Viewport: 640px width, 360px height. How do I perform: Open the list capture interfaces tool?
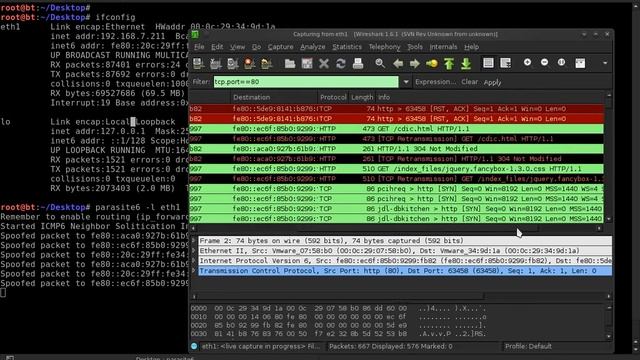(x=198, y=63)
